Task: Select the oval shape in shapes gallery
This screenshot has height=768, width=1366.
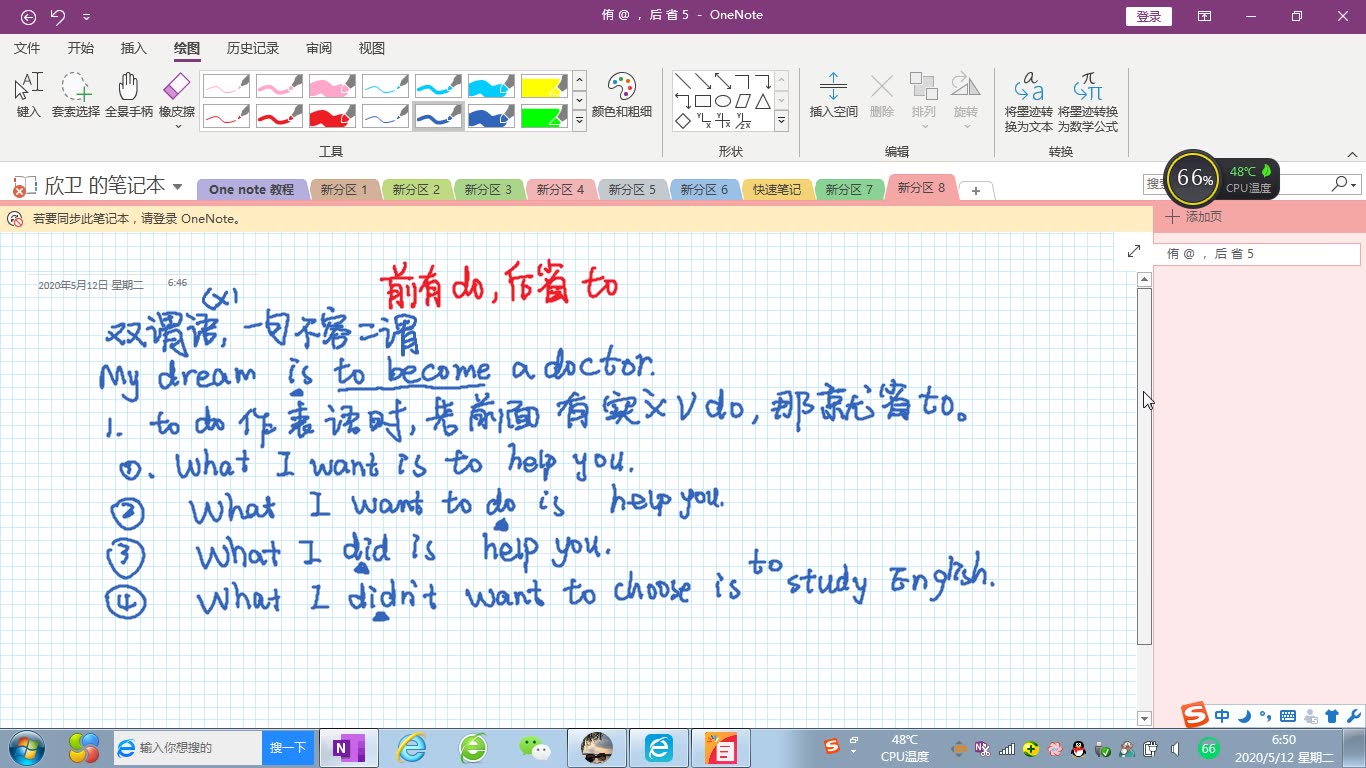Action: click(x=723, y=101)
